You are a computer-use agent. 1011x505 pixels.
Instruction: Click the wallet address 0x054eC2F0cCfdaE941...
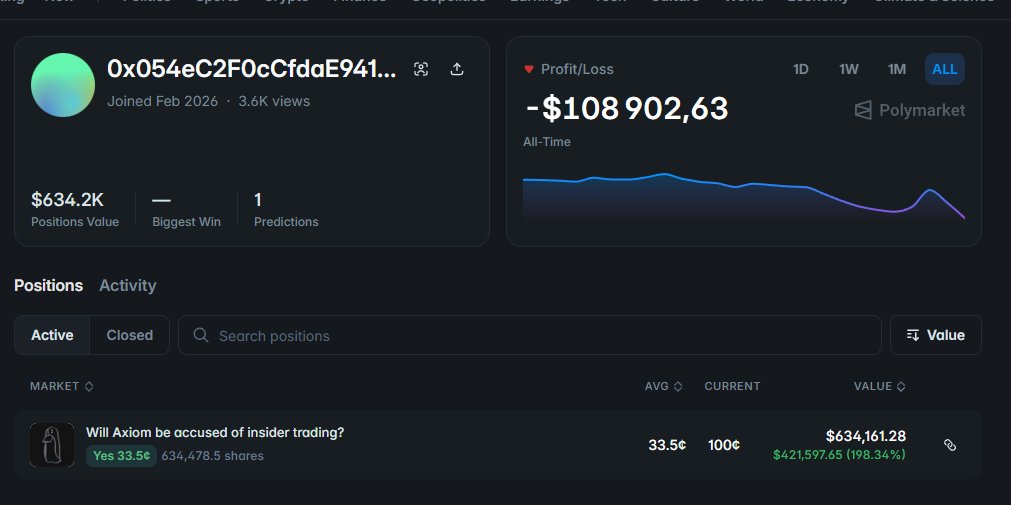click(x=251, y=69)
